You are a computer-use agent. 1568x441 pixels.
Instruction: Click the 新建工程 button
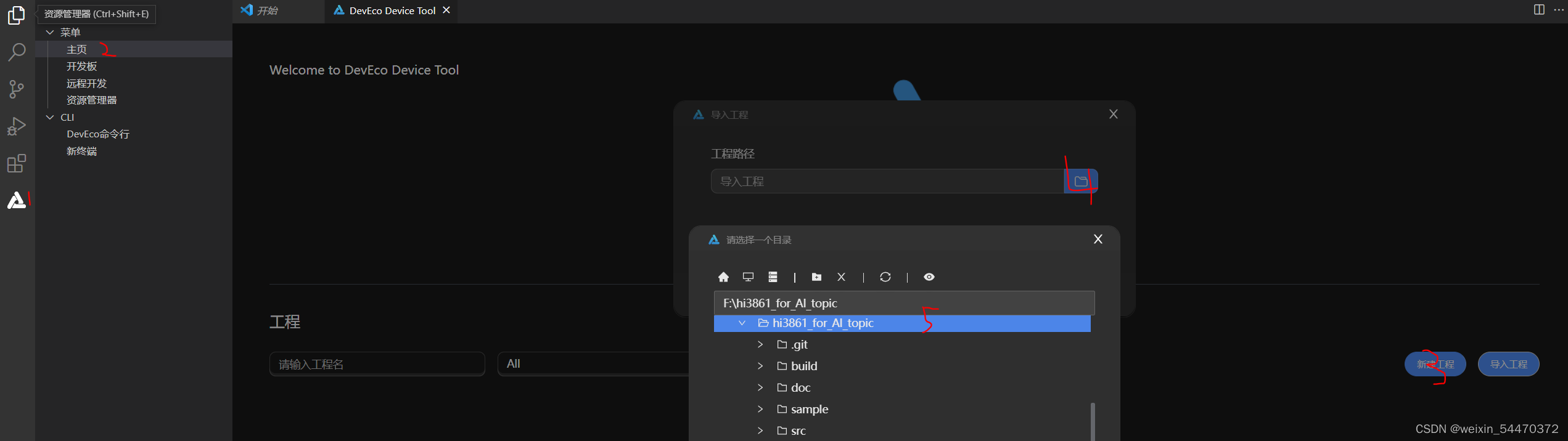(x=1435, y=364)
